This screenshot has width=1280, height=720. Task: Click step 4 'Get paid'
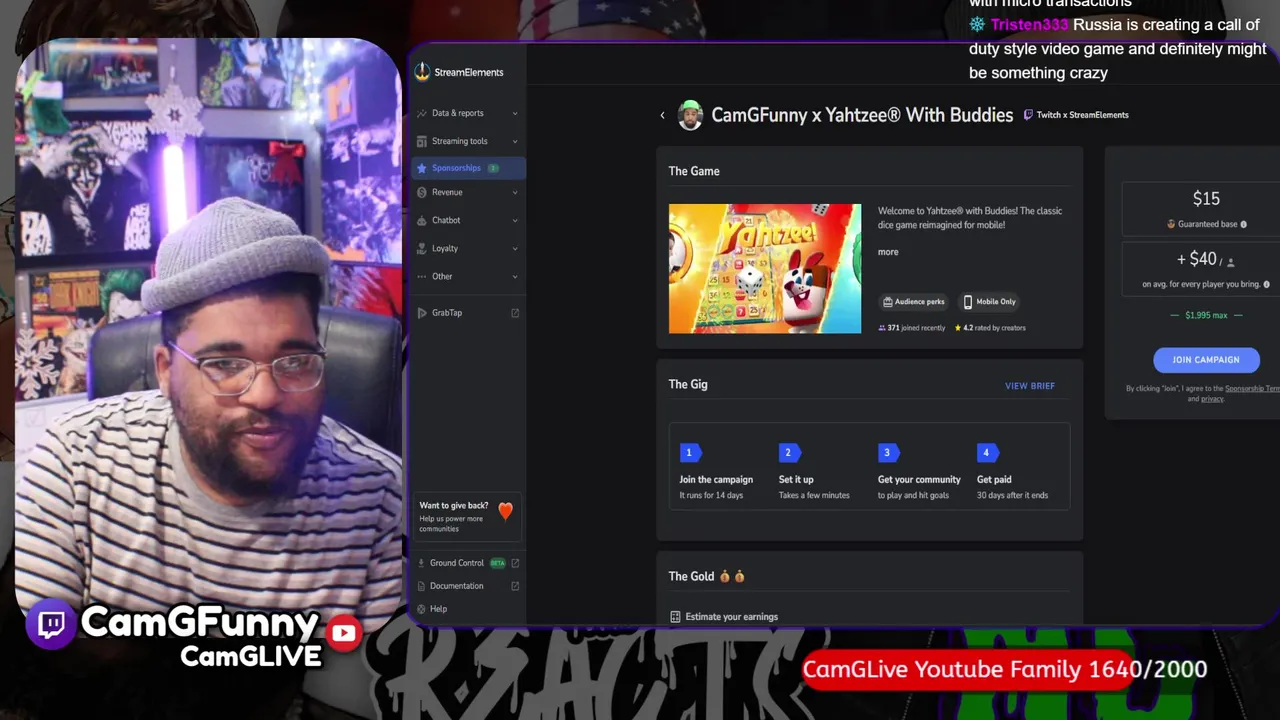coord(1012,472)
